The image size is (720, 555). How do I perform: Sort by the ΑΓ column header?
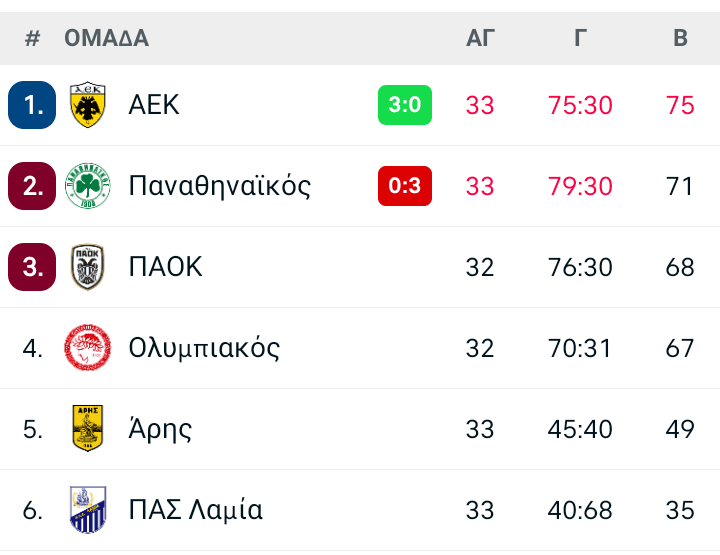coord(481,38)
